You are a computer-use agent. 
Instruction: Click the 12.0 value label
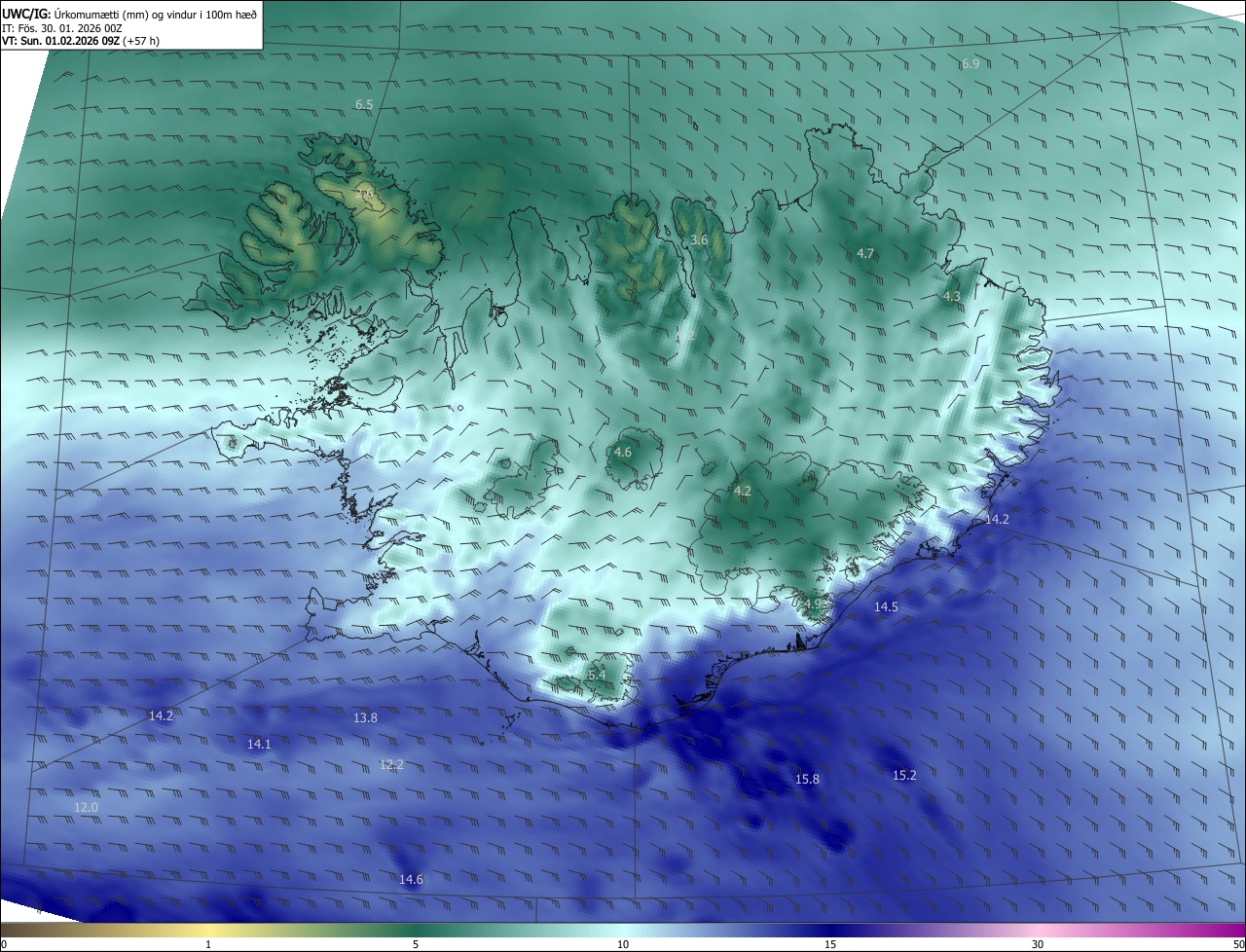pyautogui.click(x=86, y=808)
